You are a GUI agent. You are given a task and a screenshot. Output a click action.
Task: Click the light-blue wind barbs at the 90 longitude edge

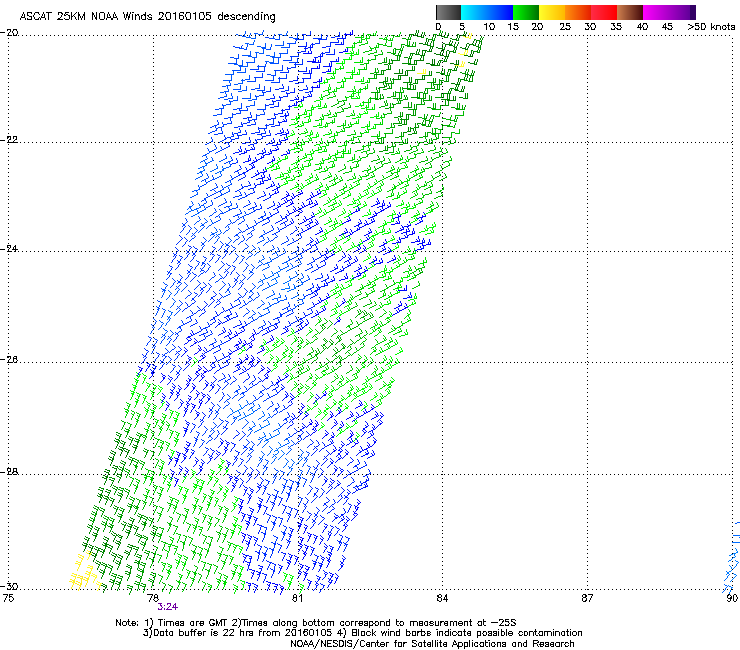(x=732, y=557)
